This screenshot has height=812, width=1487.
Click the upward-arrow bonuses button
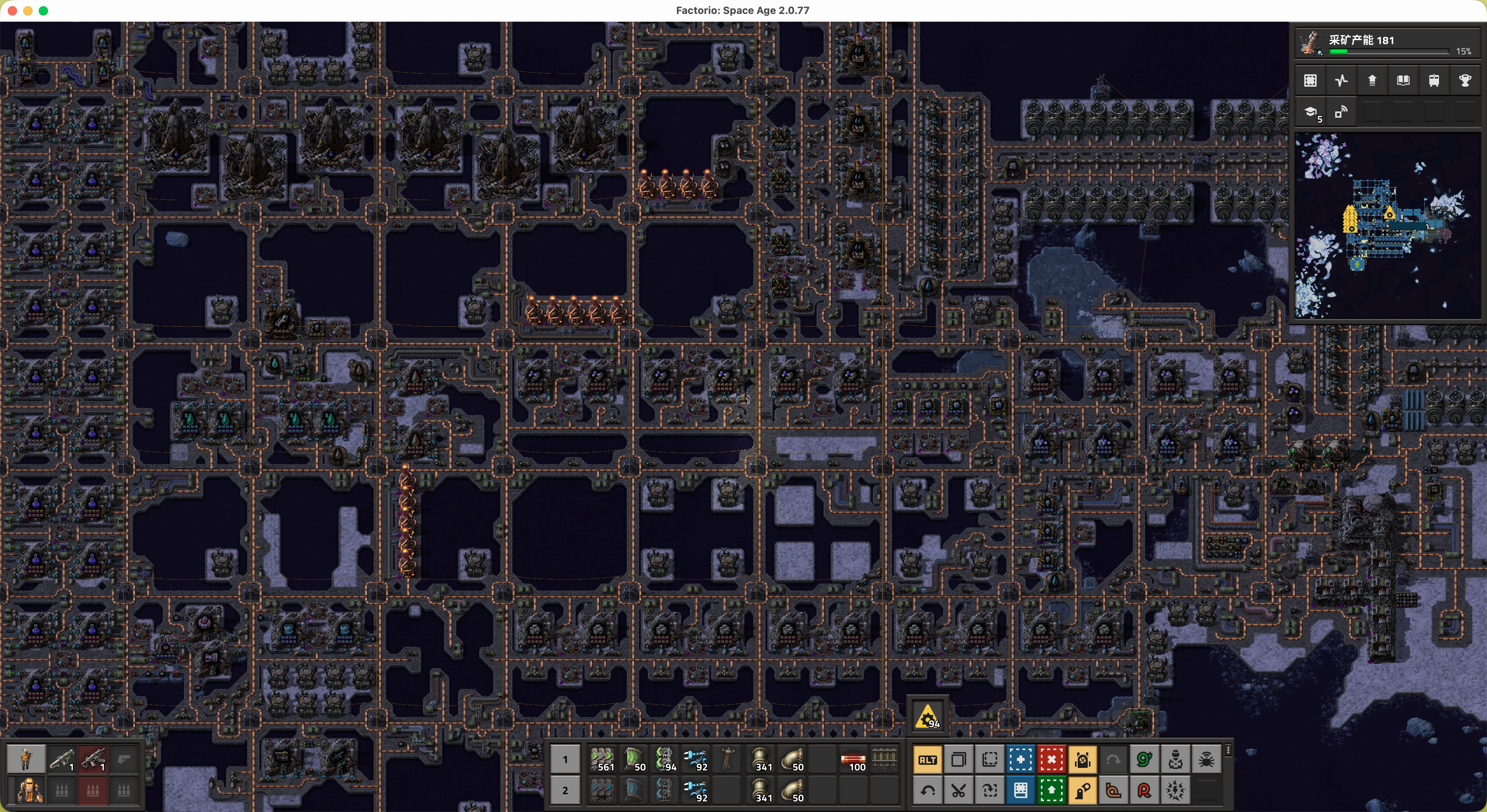click(1372, 81)
